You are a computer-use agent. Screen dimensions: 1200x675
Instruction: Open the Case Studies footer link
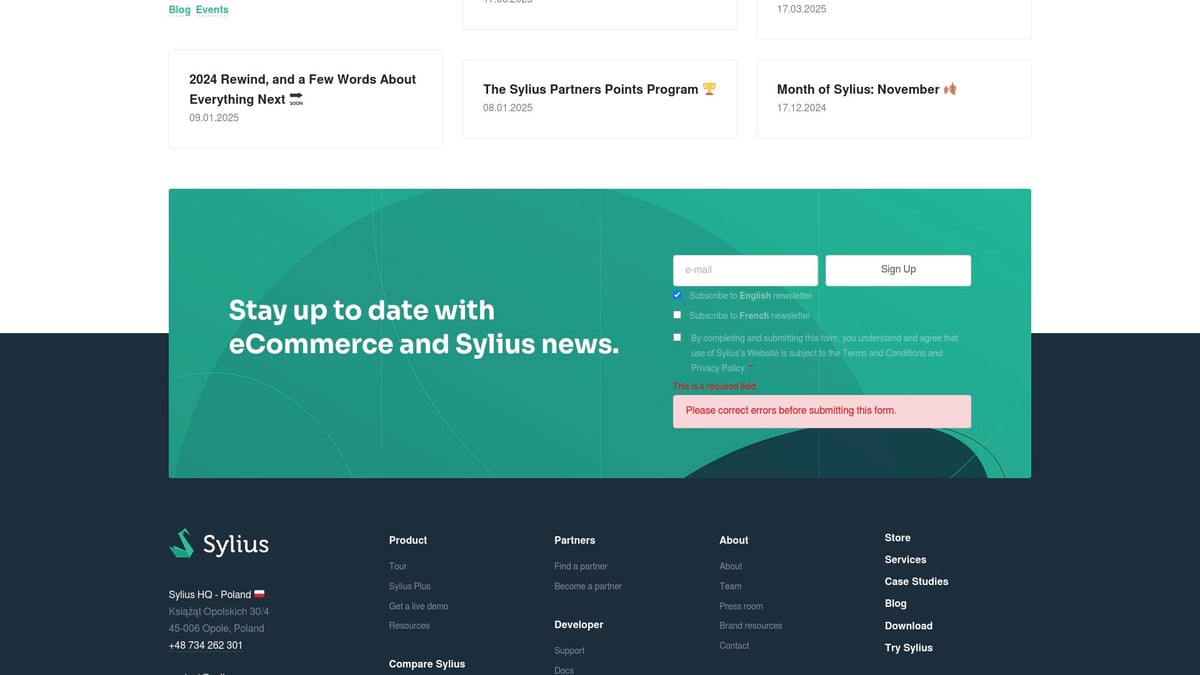click(x=917, y=582)
